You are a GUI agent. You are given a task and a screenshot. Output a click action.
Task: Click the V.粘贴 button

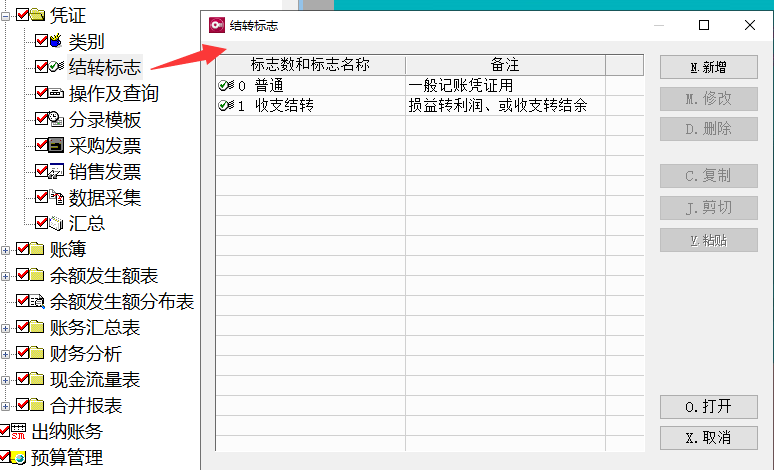(708, 240)
